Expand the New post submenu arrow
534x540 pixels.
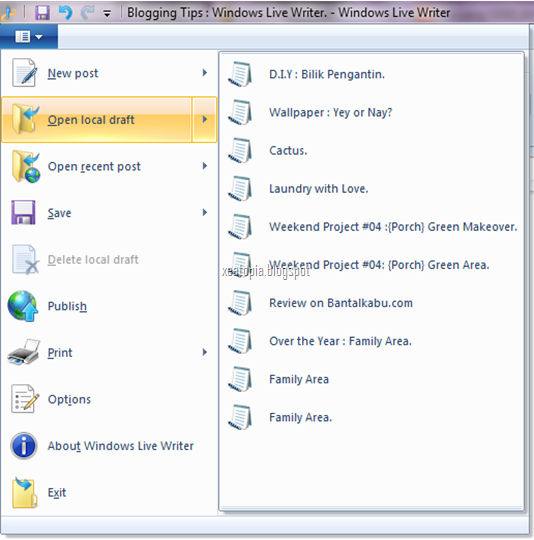pos(205,73)
